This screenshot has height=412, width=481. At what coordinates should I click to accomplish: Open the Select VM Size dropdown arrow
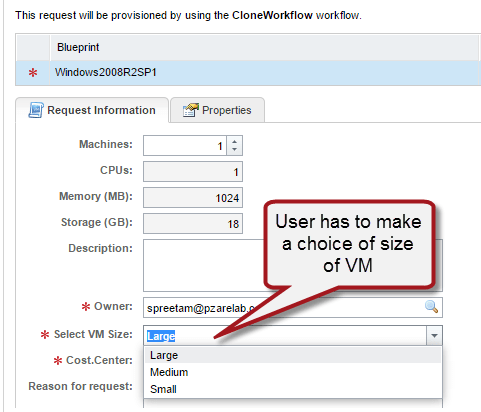(434, 335)
